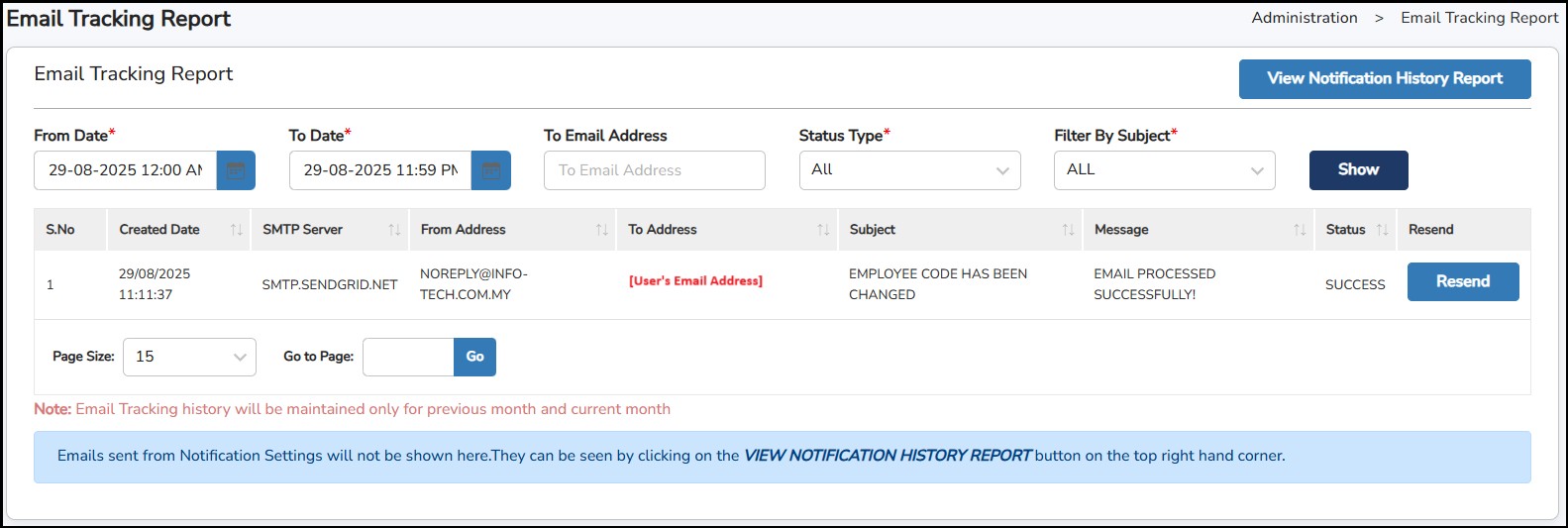Open the To Date calendar picker
Screen dimensions: 1568x528
click(490, 170)
